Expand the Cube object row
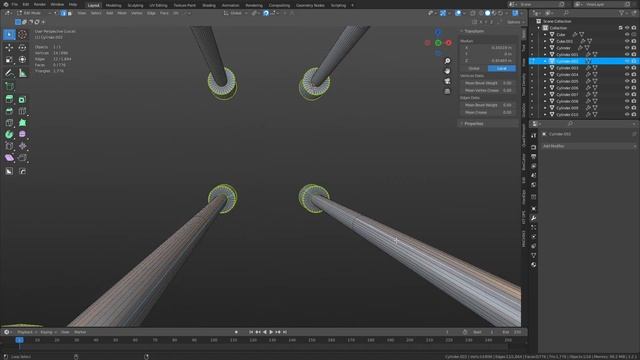The image size is (640, 360). point(545,35)
